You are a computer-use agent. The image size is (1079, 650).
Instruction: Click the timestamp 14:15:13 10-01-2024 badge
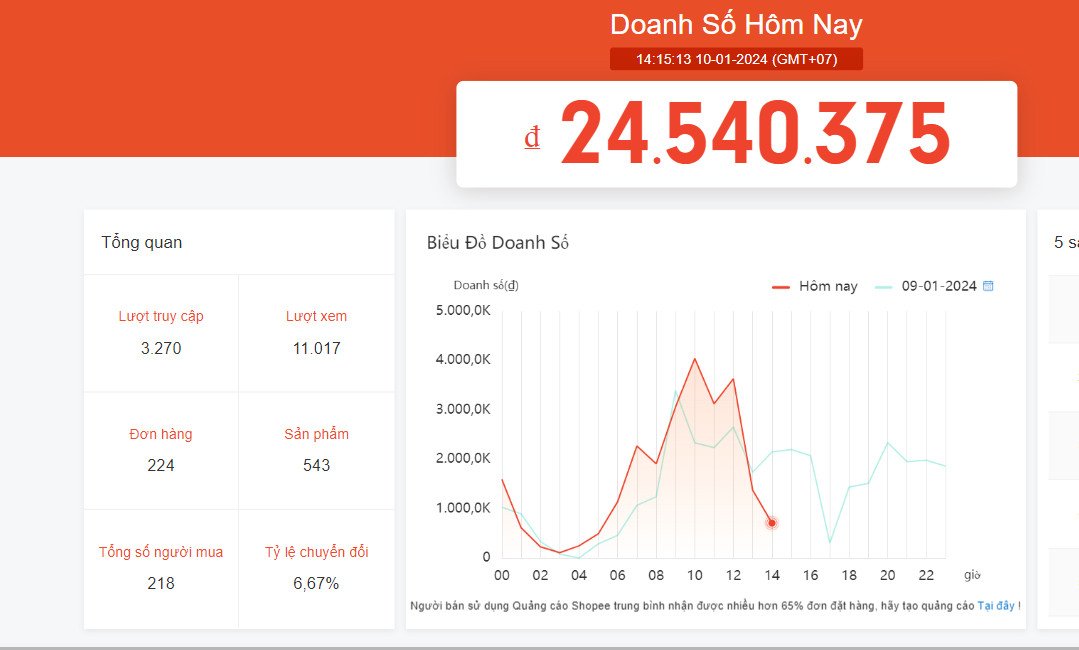(x=736, y=59)
